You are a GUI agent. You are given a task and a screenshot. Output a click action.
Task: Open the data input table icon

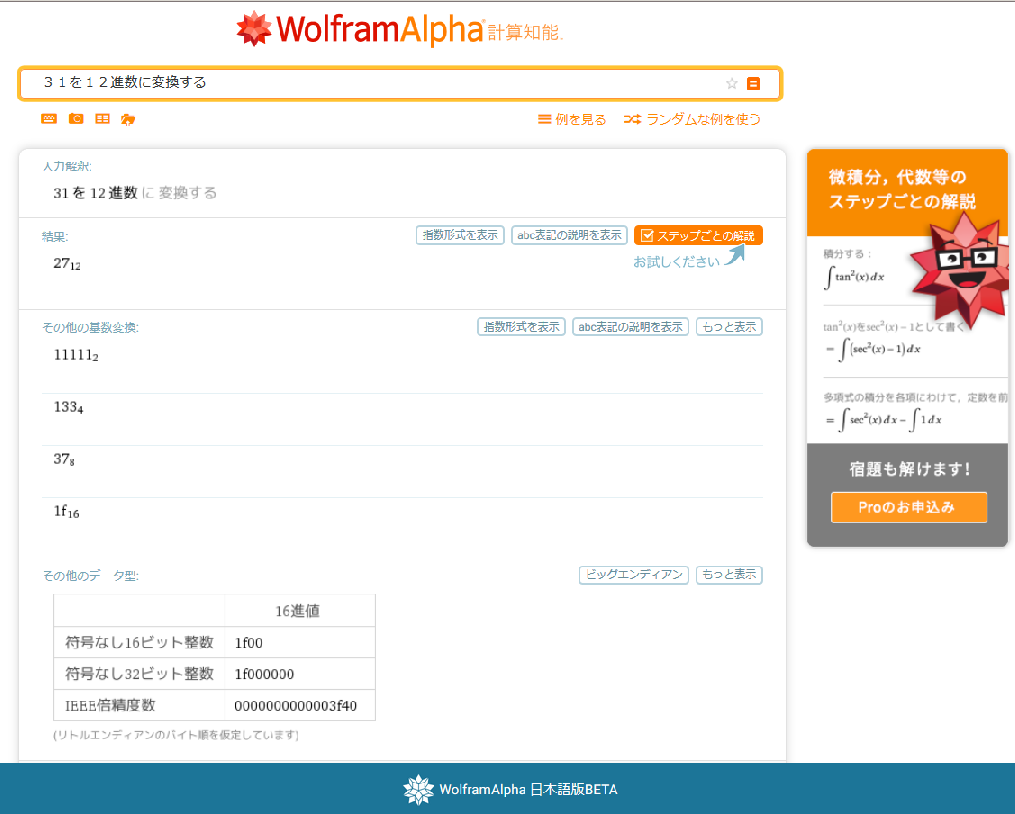102,119
